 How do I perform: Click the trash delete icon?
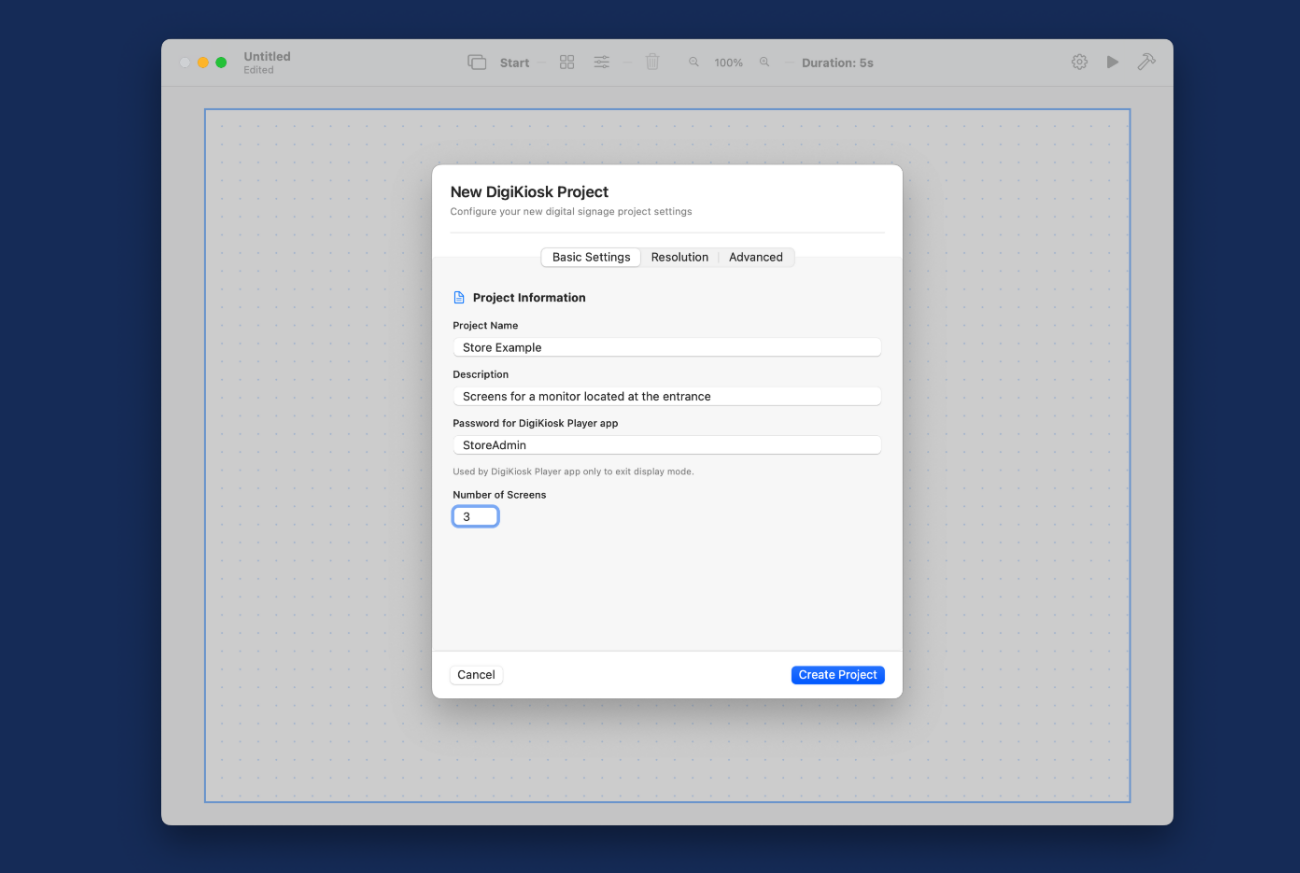[x=652, y=62]
